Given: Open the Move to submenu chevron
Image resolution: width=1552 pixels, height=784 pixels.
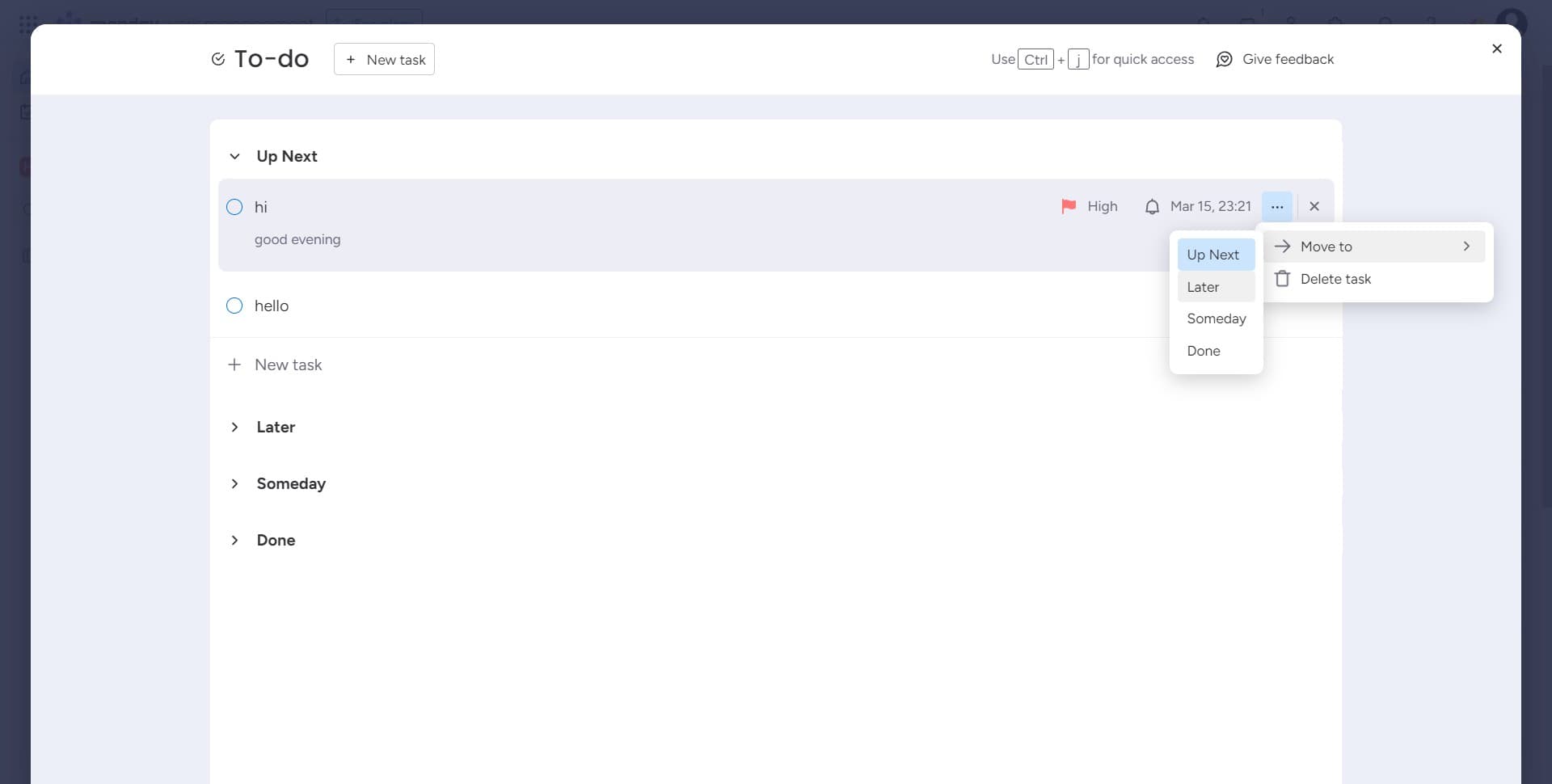Looking at the screenshot, I should [1466, 246].
